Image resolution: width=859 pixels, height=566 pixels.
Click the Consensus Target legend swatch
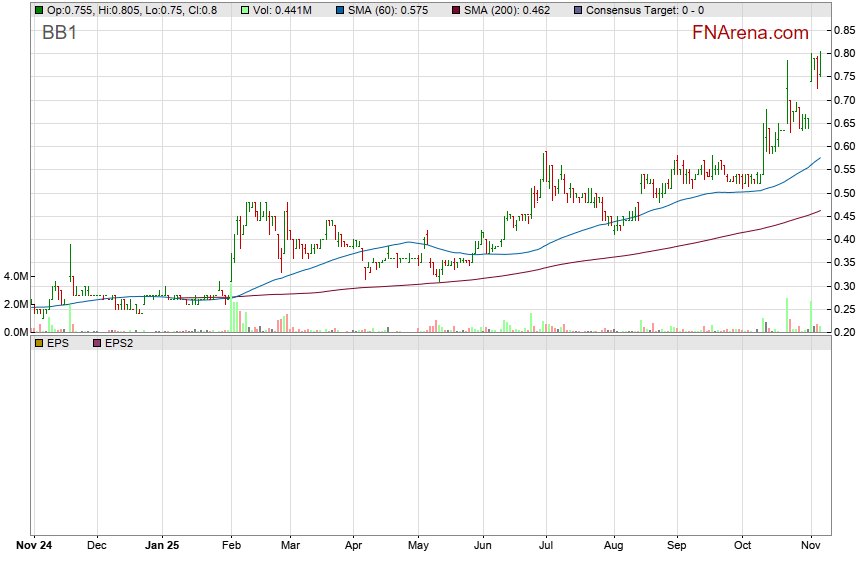[578, 10]
